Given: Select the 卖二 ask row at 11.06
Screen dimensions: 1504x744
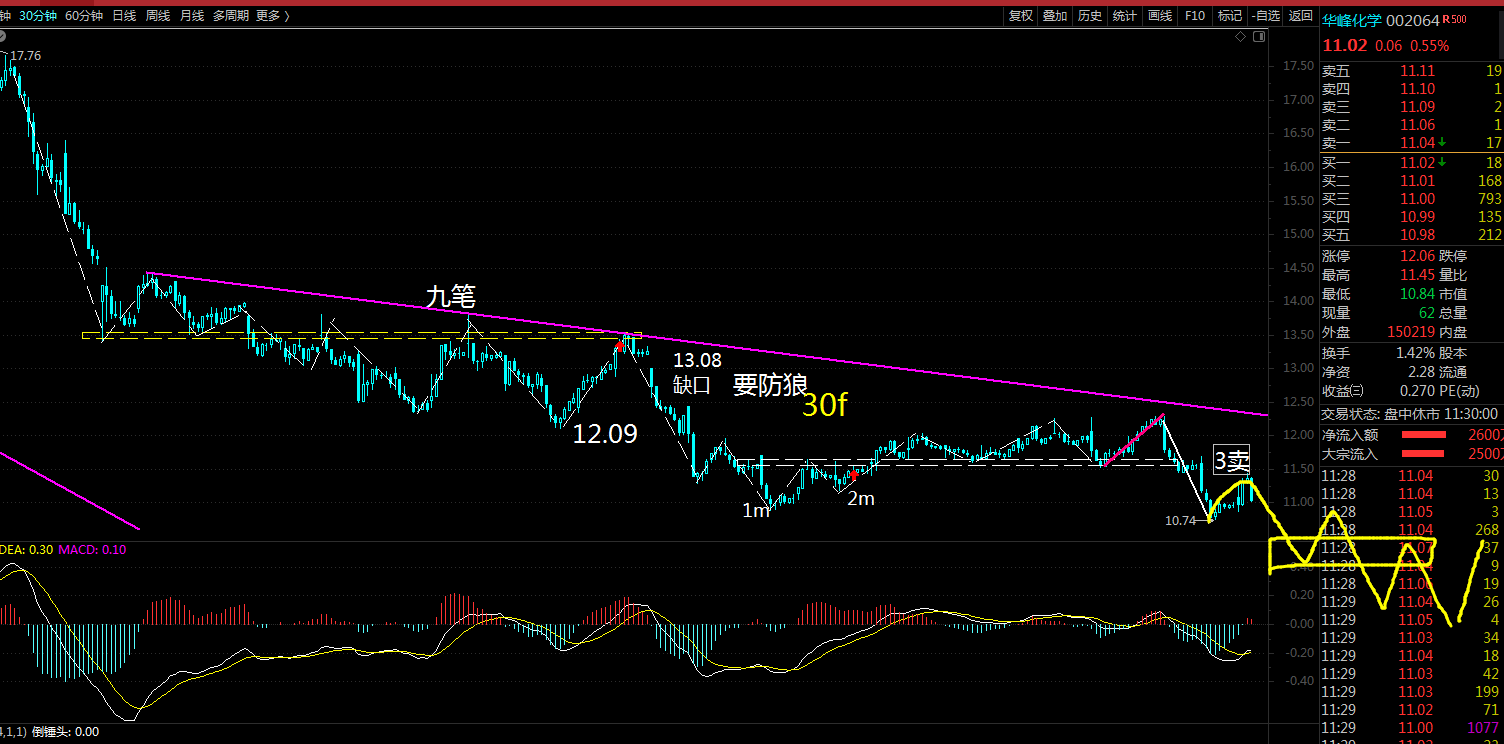Looking at the screenshot, I should (x=1412, y=125).
